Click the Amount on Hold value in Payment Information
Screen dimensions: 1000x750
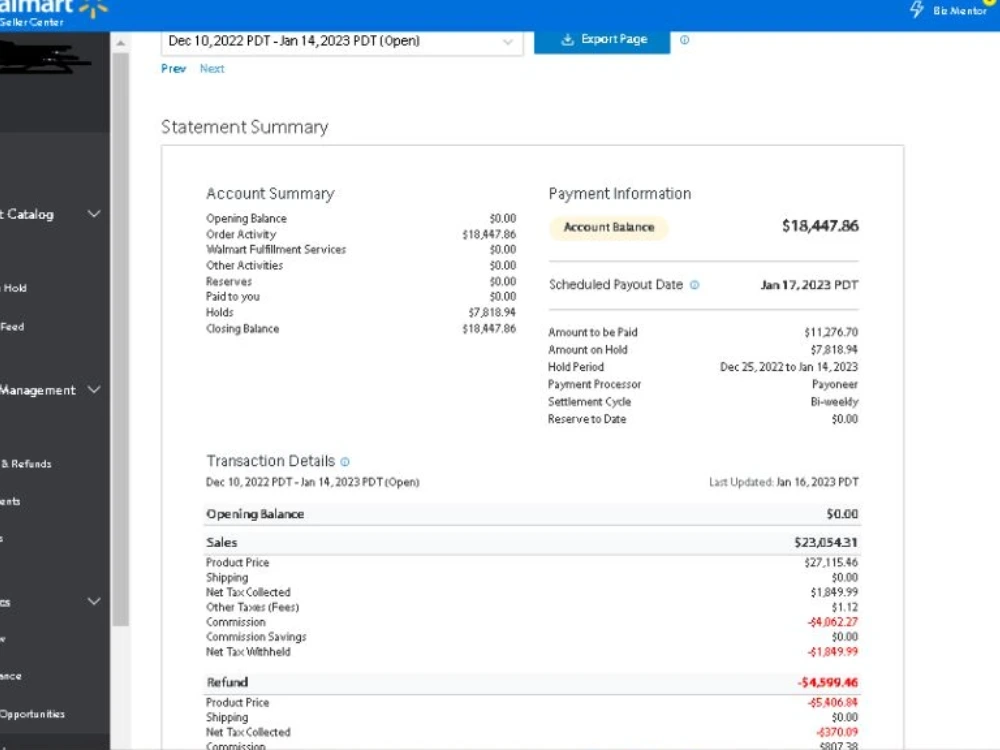click(834, 349)
